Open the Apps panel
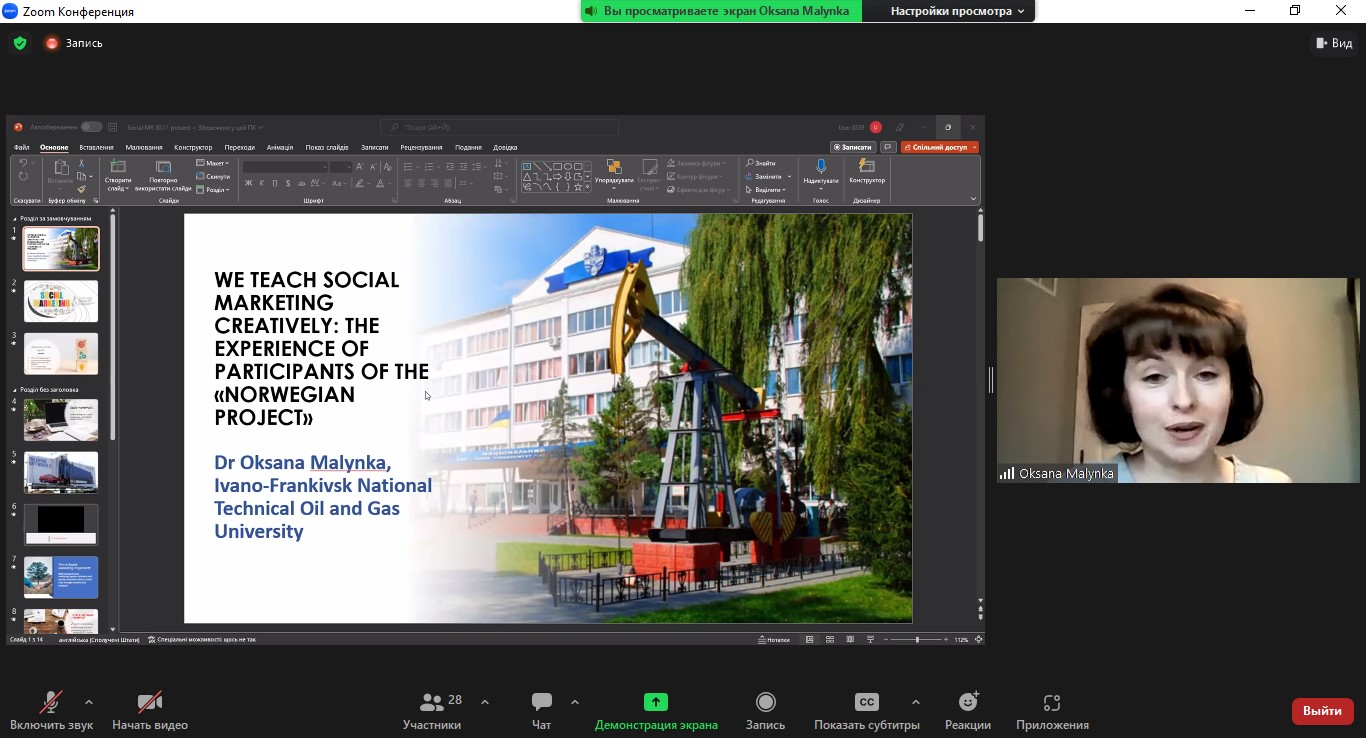The width and height of the screenshot is (1366, 738). point(1051,702)
